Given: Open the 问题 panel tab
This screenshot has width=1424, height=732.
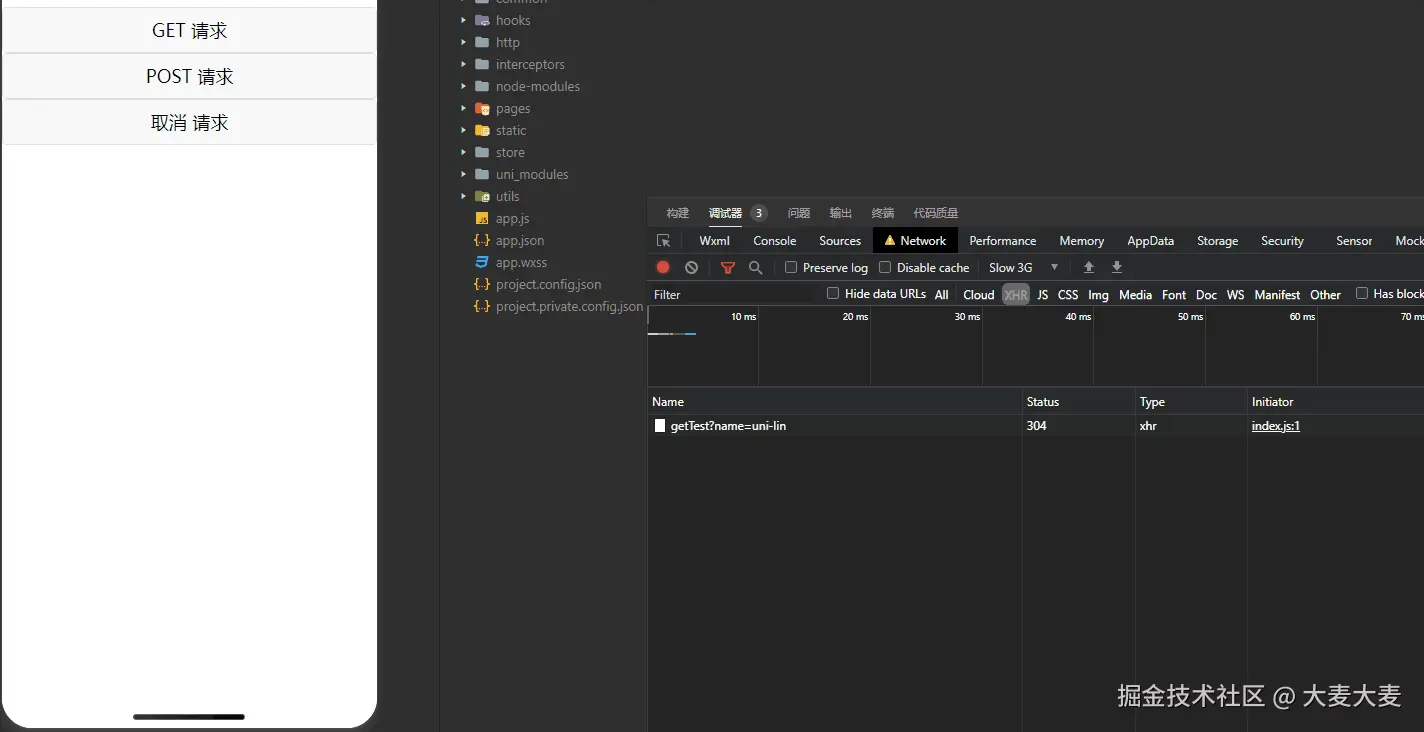Looking at the screenshot, I should click(799, 213).
